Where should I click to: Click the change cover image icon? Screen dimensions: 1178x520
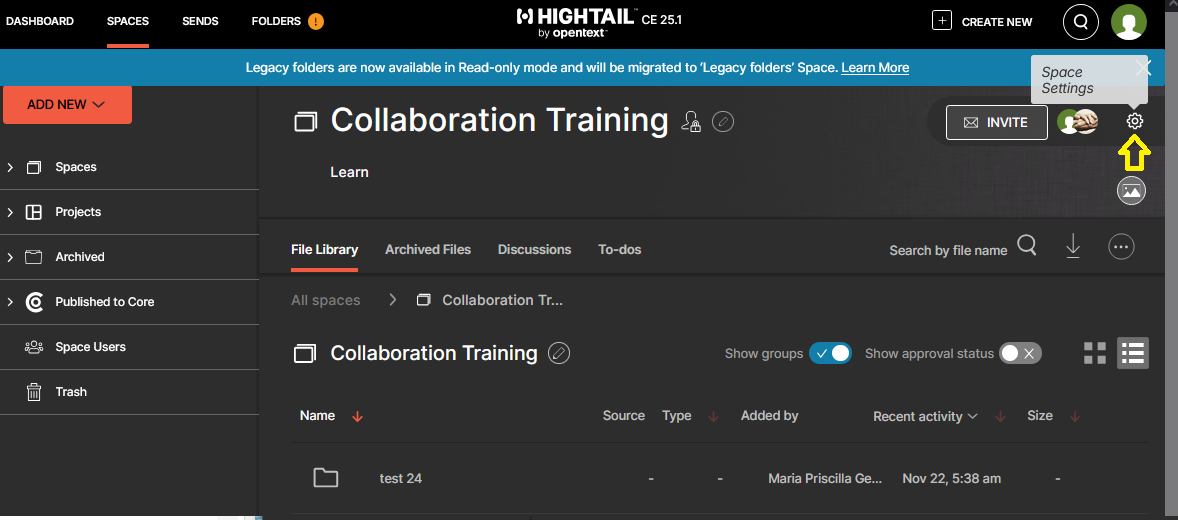pos(1131,190)
